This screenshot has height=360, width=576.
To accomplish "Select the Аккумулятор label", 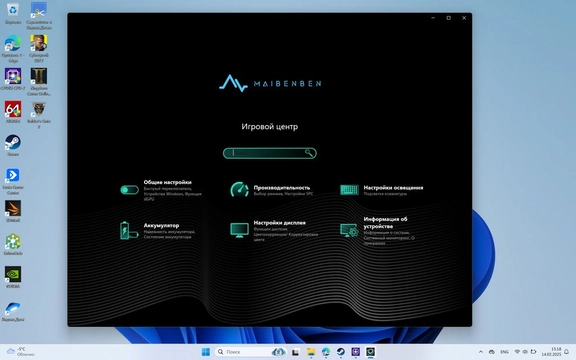I will (161, 226).
